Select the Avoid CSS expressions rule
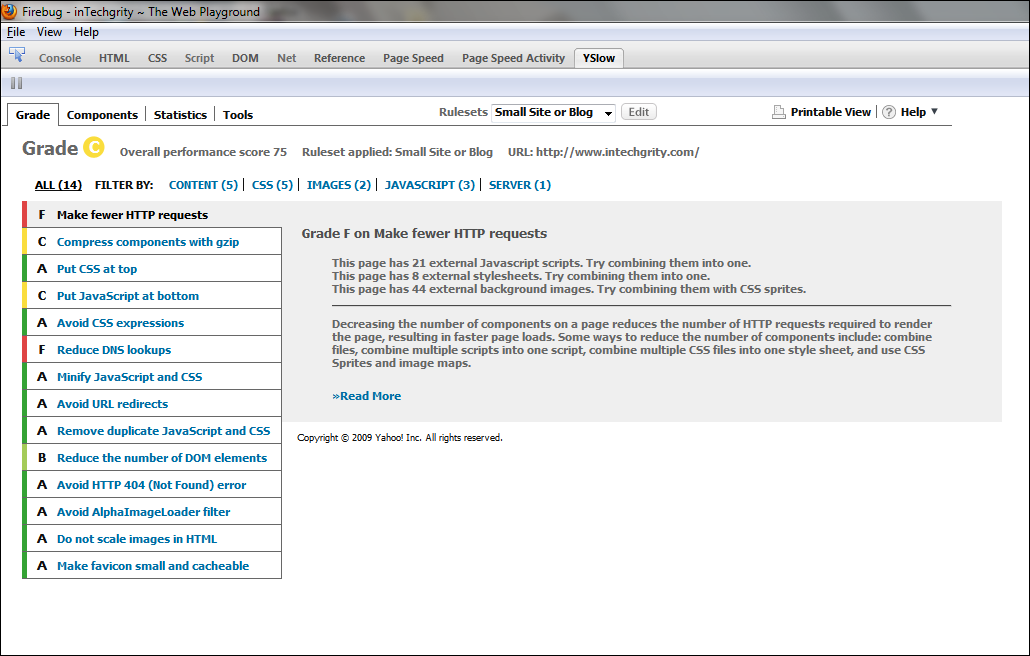1030x656 pixels. pyautogui.click(x=152, y=322)
